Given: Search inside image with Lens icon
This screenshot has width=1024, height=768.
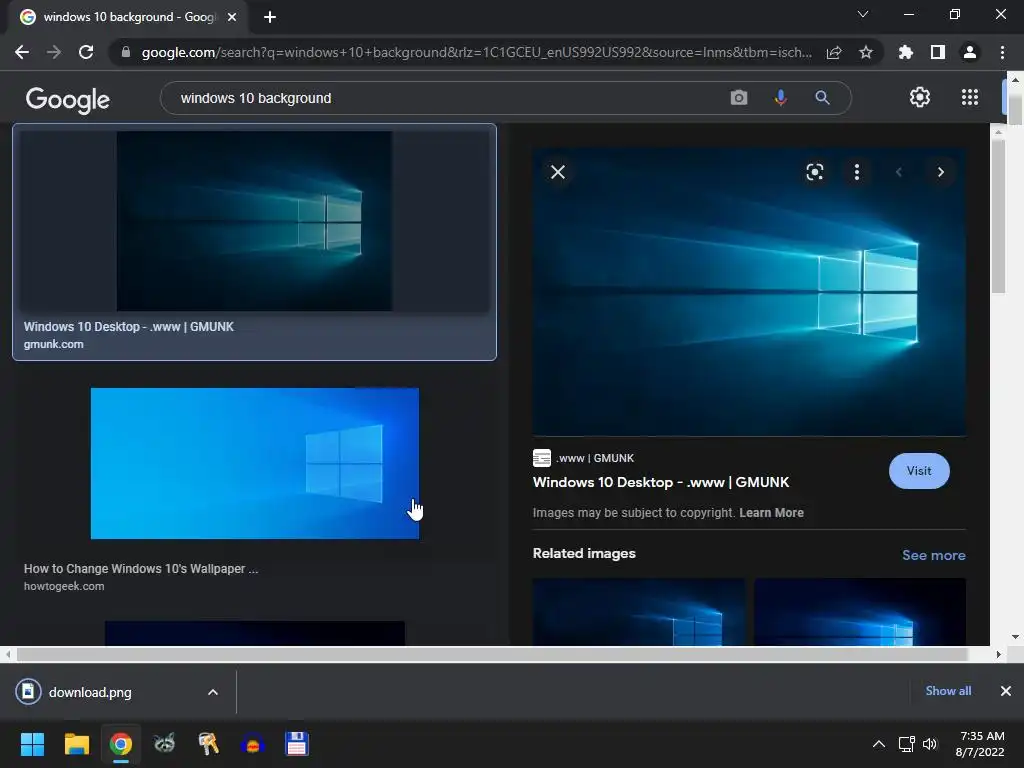Looking at the screenshot, I should pyautogui.click(x=814, y=172).
